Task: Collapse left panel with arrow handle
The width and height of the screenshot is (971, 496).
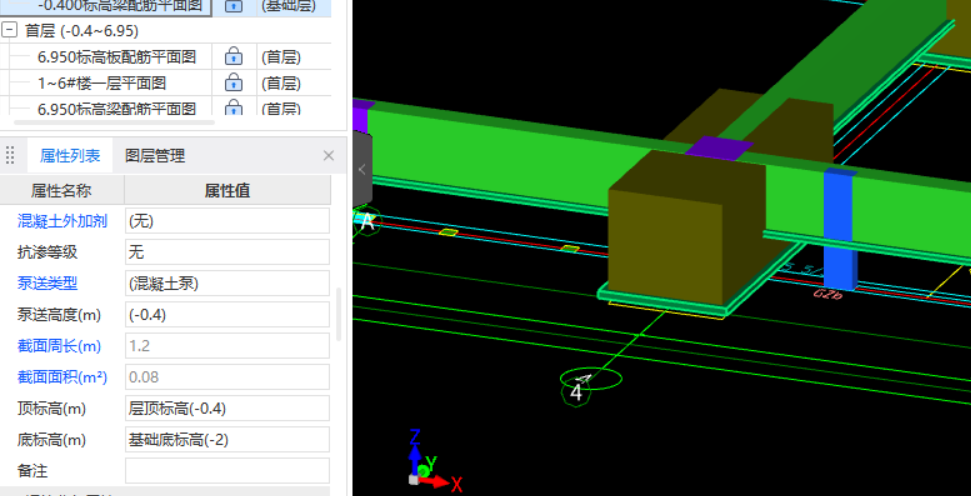Action: [362, 168]
